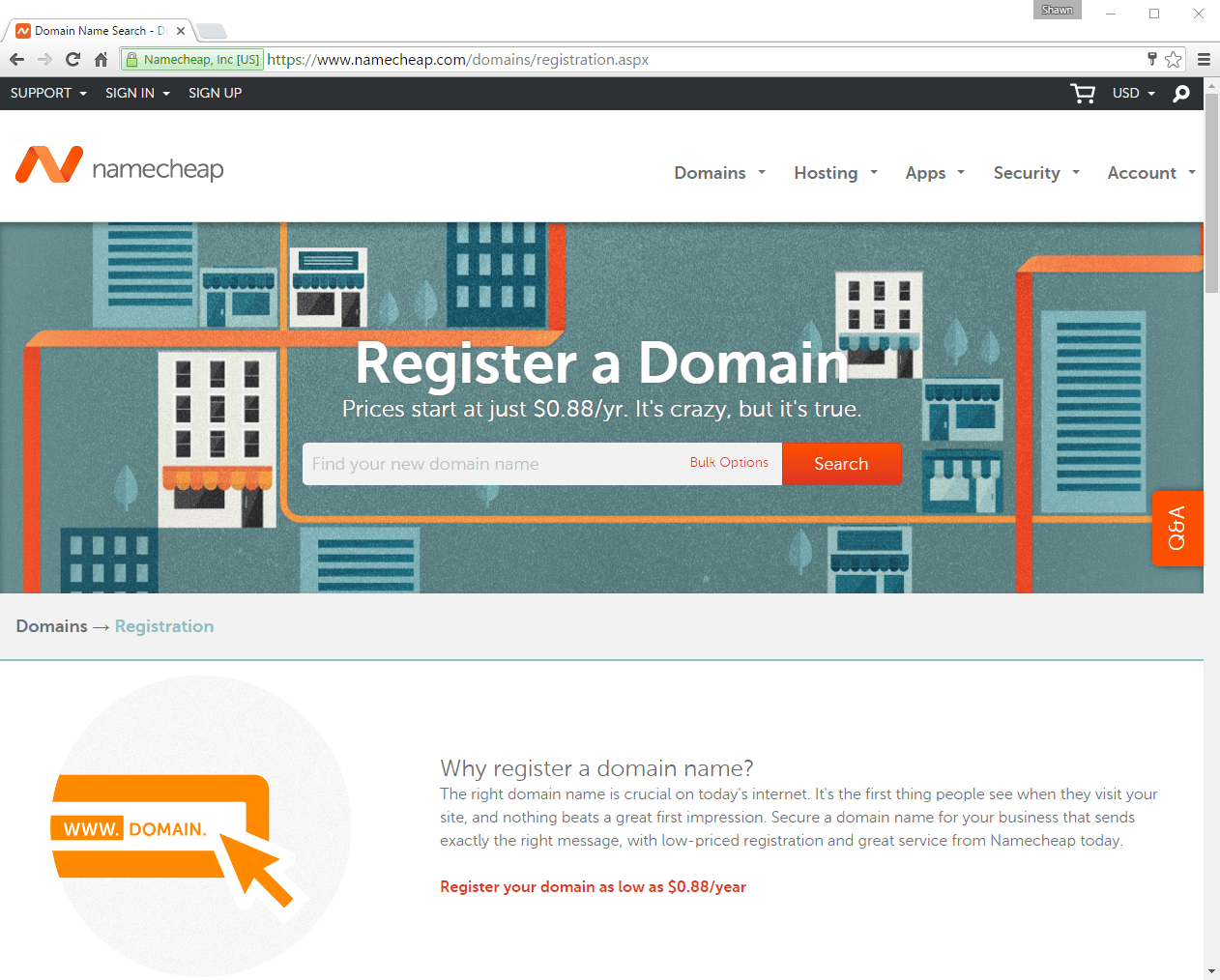The width and height of the screenshot is (1220, 980).
Task: Open the Chrome hamburger menu
Action: click(1204, 60)
